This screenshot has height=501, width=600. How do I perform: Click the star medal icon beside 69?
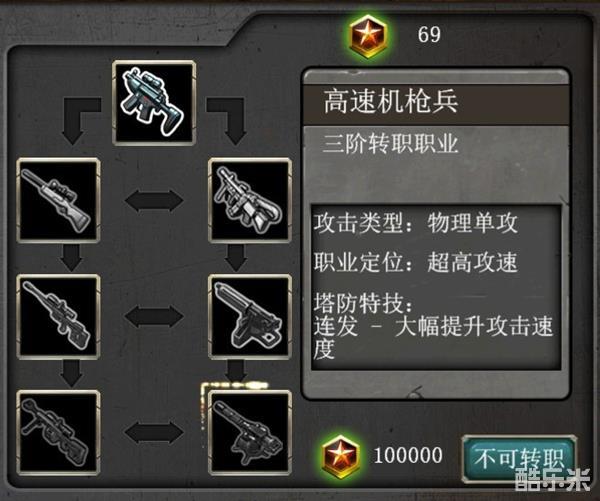click(x=368, y=36)
